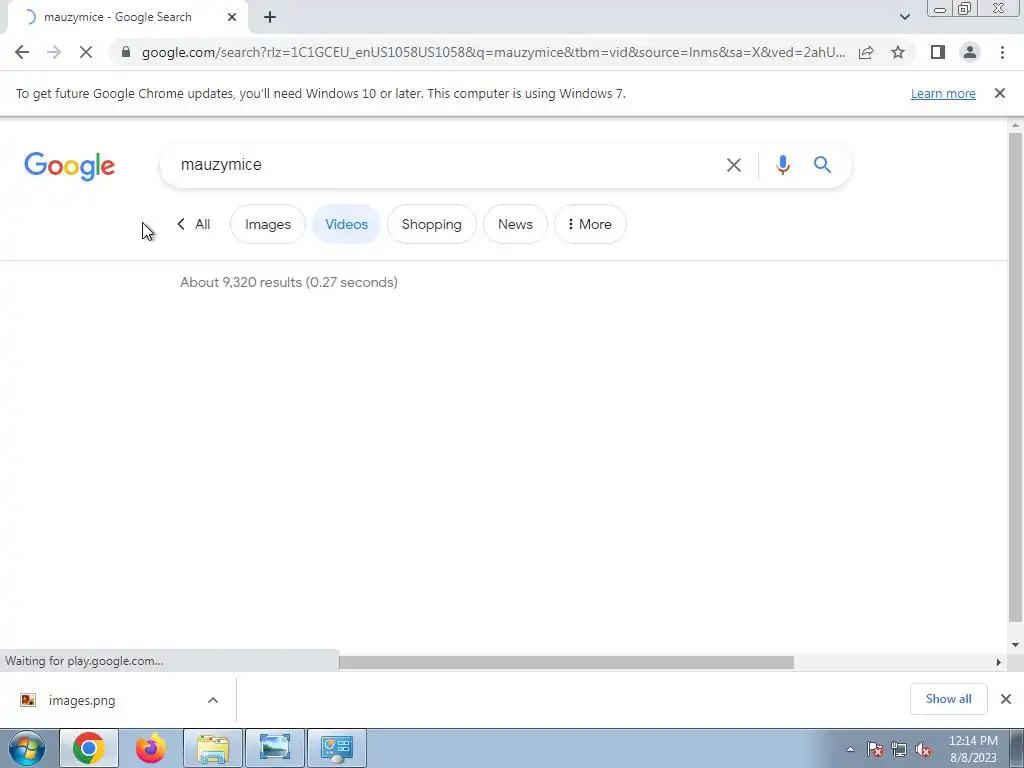Screen dimensions: 1024x768
Task: Open the control panel taskbar icon
Action: pyautogui.click(x=337, y=748)
